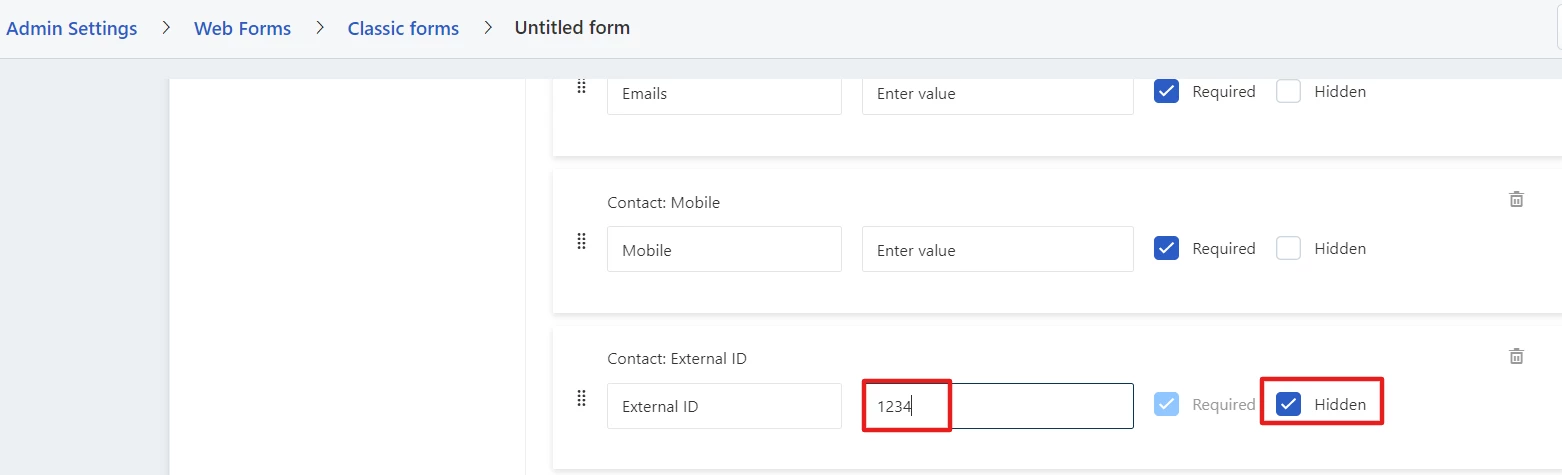1562x475 pixels.
Task: Grab the Emails row drag handle
Action: click(x=581, y=87)
